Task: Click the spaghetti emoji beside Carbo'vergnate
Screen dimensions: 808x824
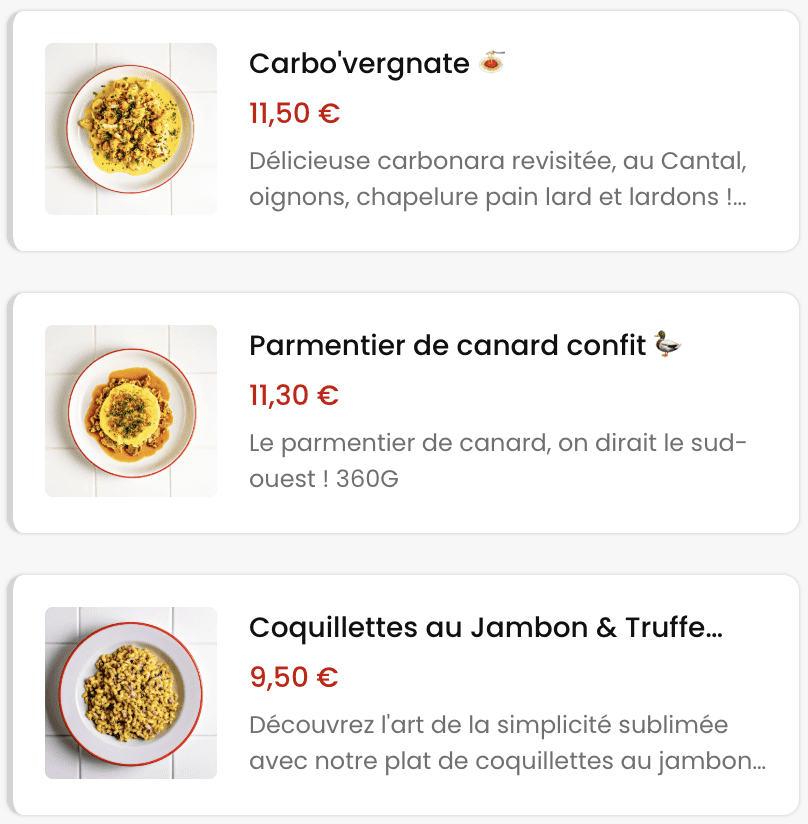Action: [x=492, y=63]
